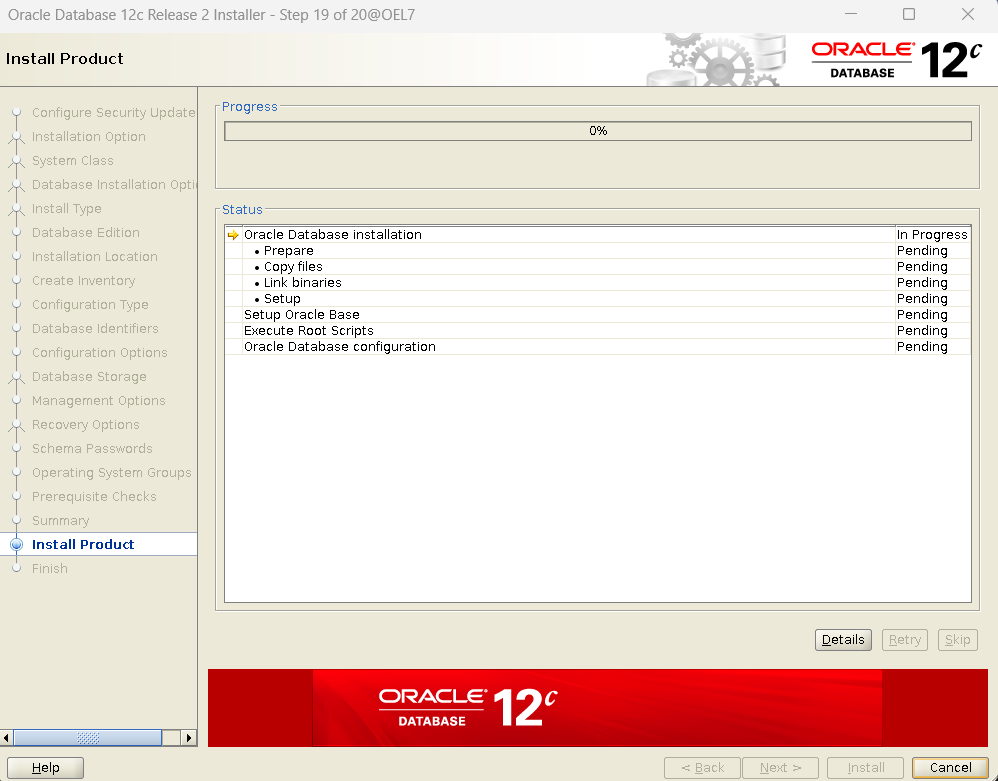998x781 pixels.
Task: Click the sidebar scrollbar right arrow
Action: 188,738
